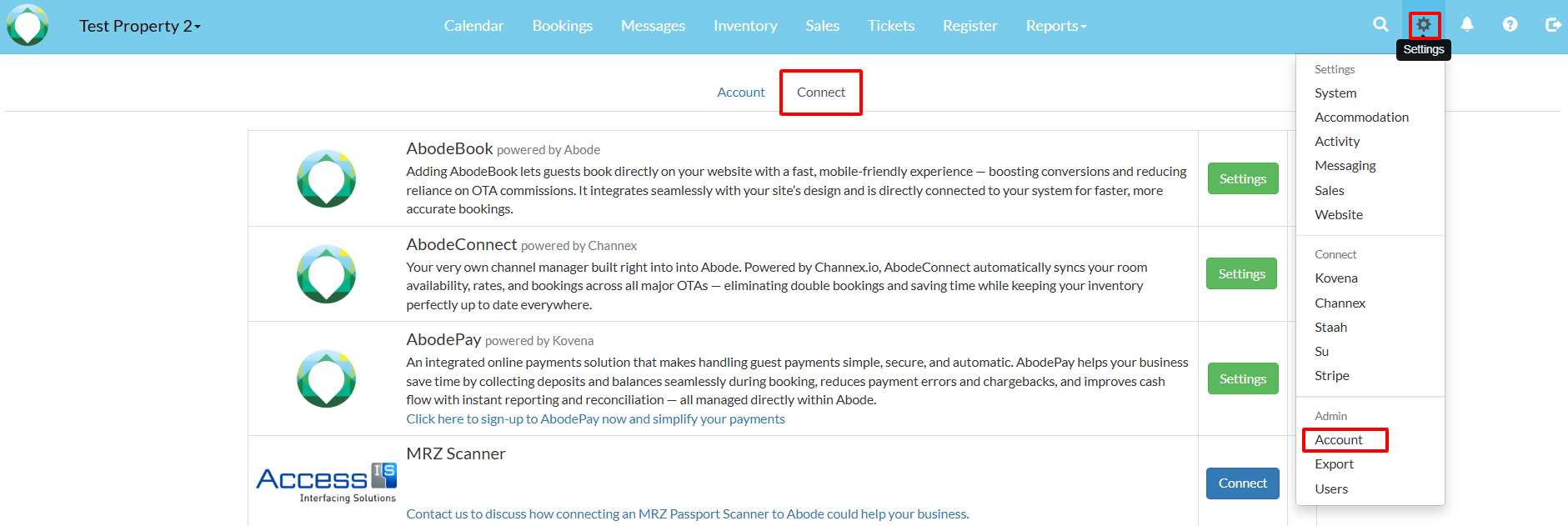
Task: Go to Bookings in navigation
Action: click(x=563, y=26)
